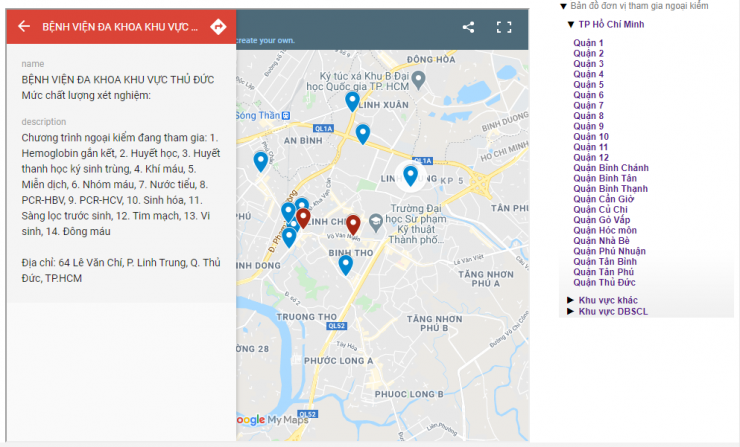
Task: Click the gray marker for Trường Đại học Sư phạm
Action: coord(375,220)
